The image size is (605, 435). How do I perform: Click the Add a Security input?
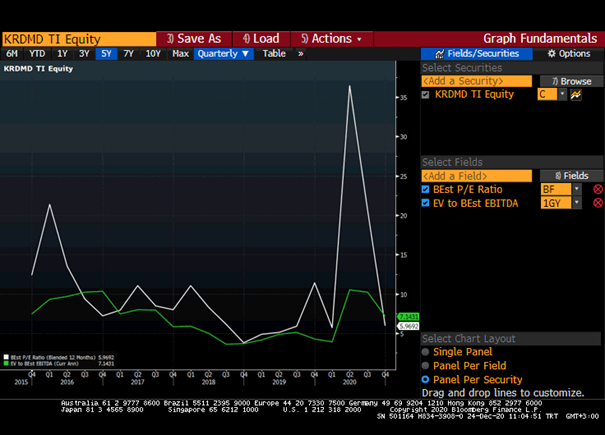477,81
